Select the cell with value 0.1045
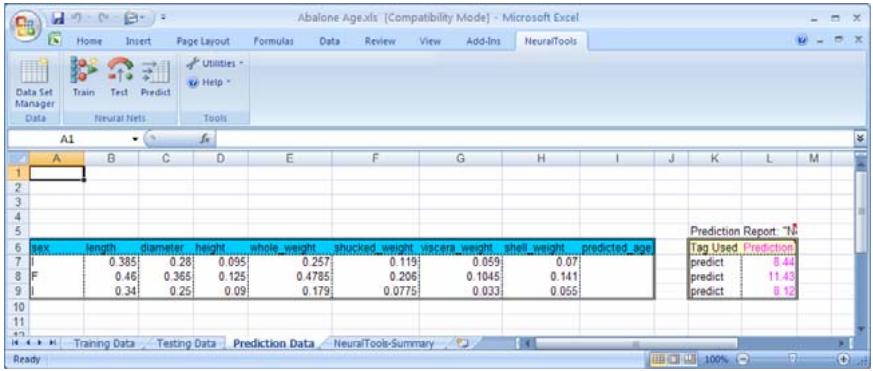Screen dimensions: 873x371 click(460, 276)
